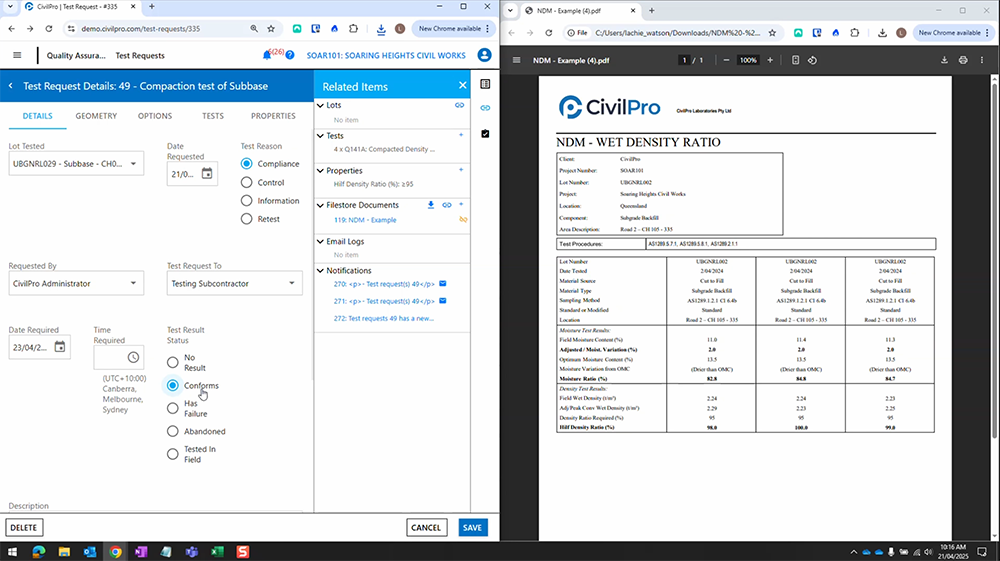This screenshot has height=561, width=1000.
Task: Switch to the TESTS tab
Action: (x=213, y=116)
